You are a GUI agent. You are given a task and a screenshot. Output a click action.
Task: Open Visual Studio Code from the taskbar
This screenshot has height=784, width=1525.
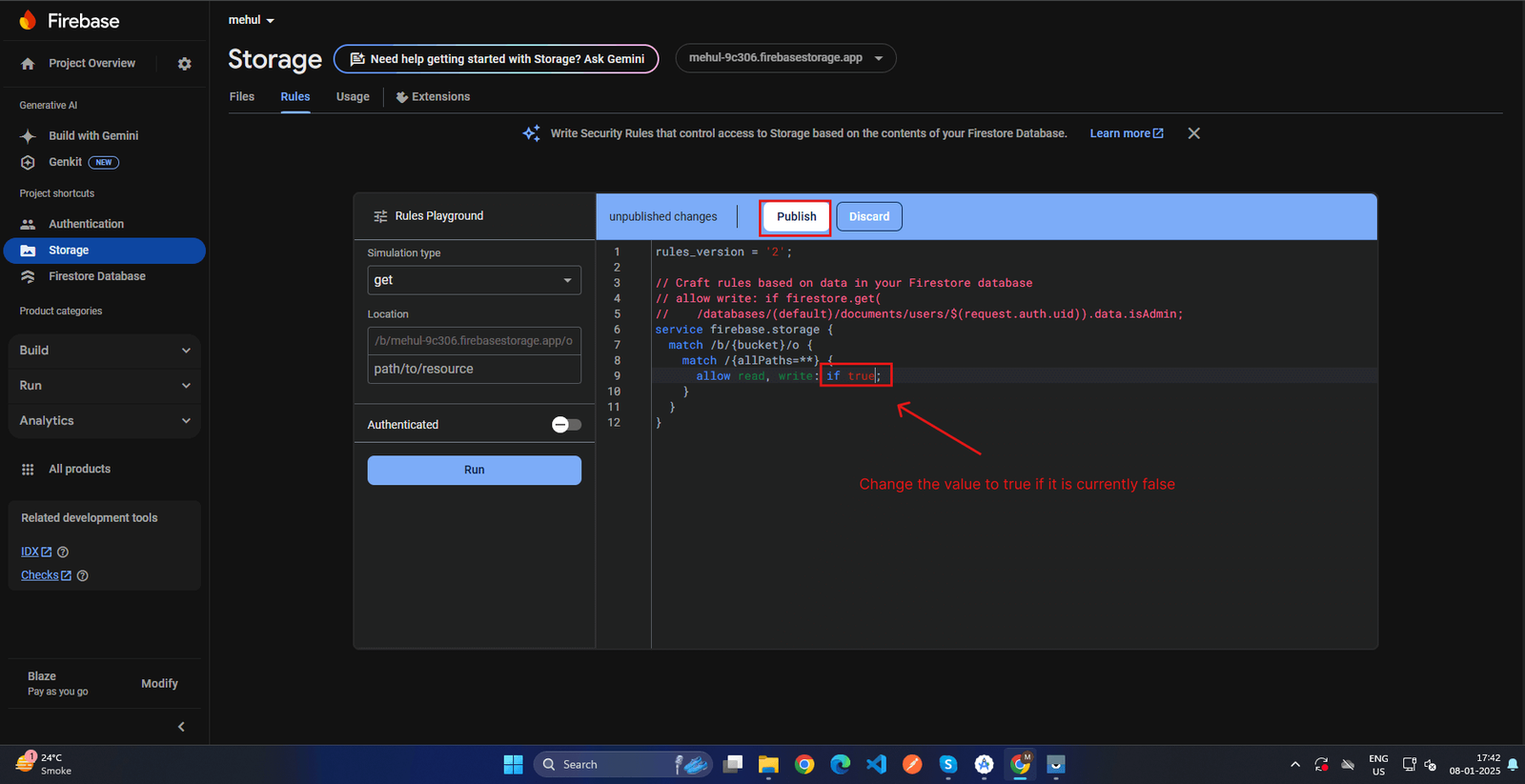coord(876,764)
